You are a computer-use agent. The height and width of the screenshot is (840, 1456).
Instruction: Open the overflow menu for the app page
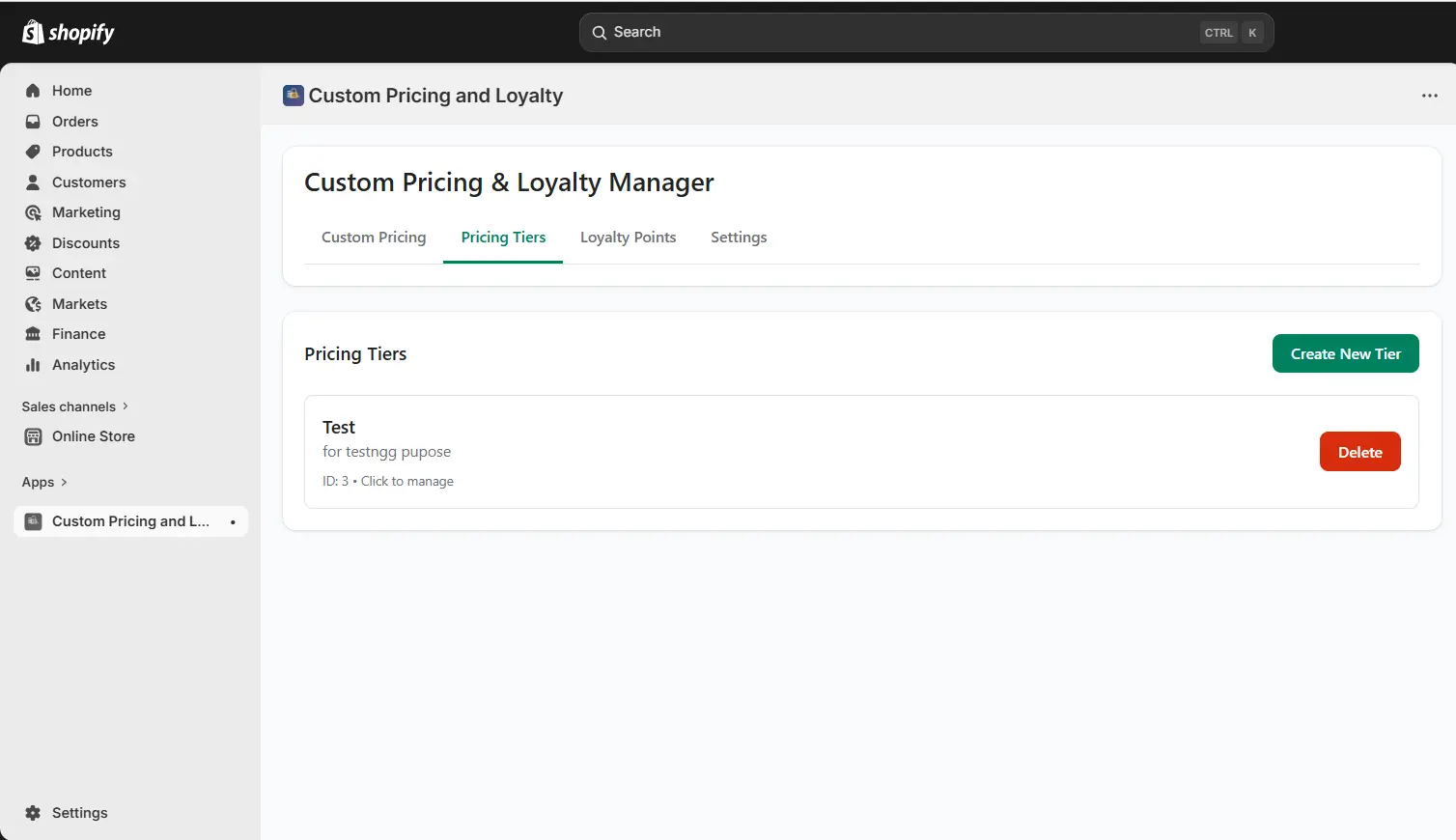tap(1430, 95)
